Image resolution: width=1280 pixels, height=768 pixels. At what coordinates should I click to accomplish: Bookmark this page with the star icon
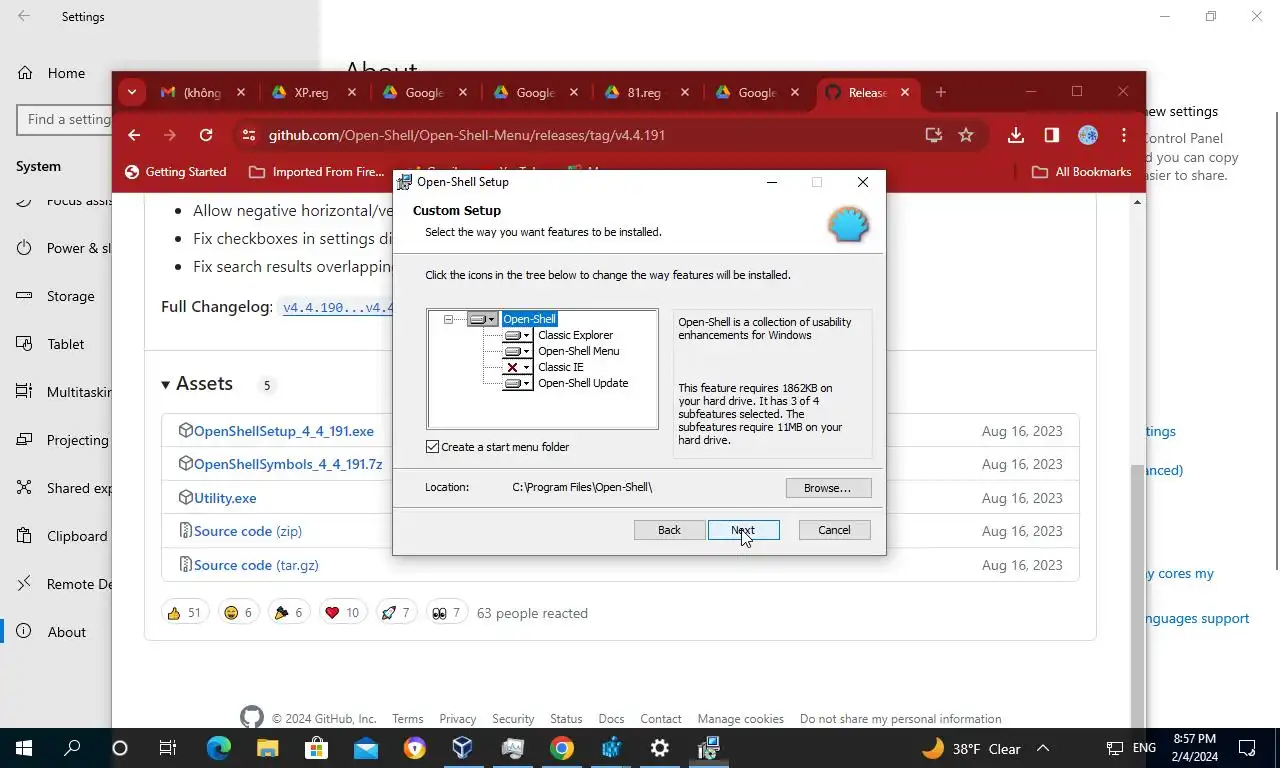click(x=966, y=135)
